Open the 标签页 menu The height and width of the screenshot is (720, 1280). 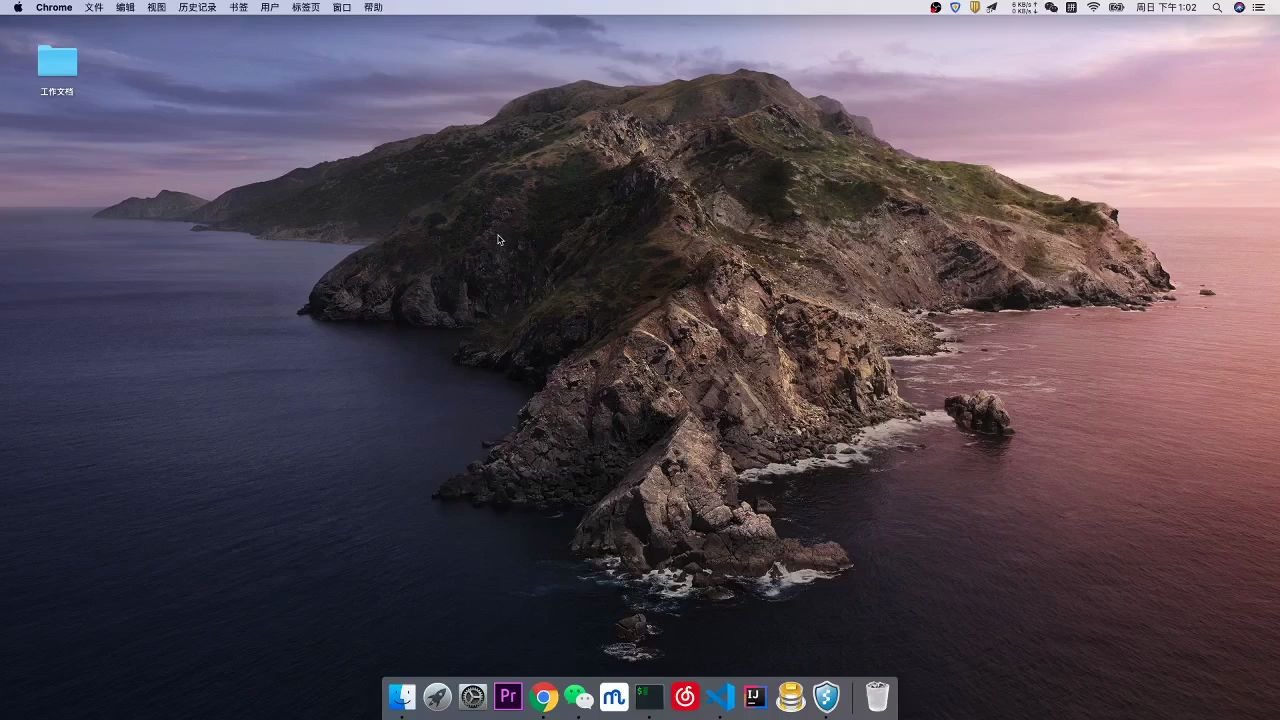tap(306, 7)
